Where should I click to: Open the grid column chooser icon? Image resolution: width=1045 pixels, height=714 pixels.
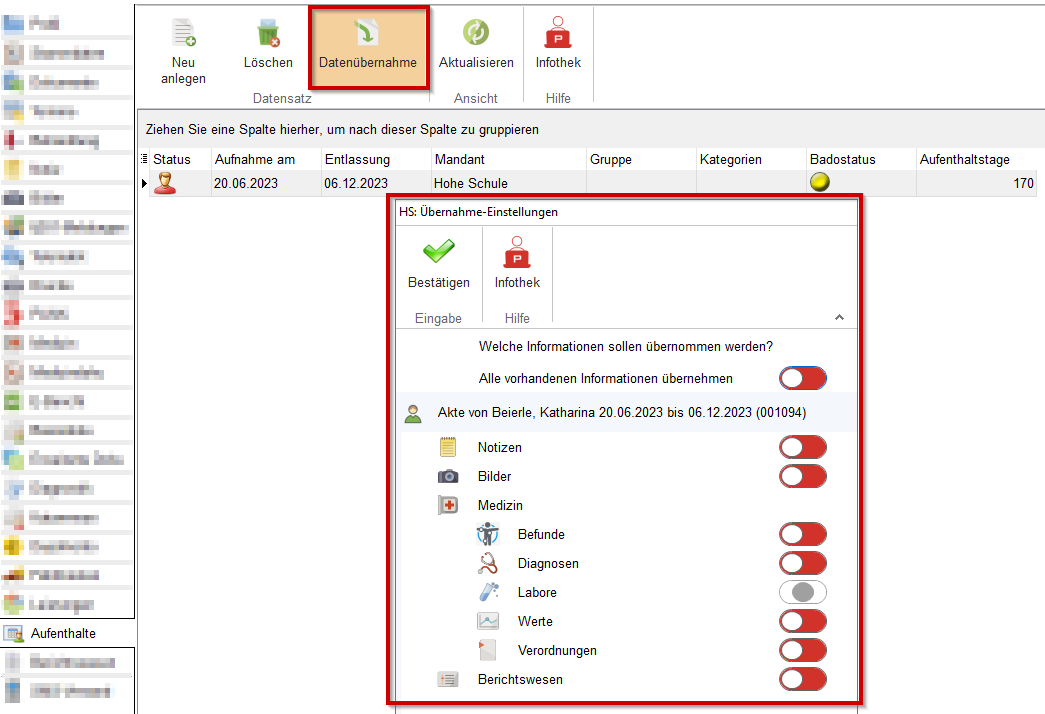(144, 159)
